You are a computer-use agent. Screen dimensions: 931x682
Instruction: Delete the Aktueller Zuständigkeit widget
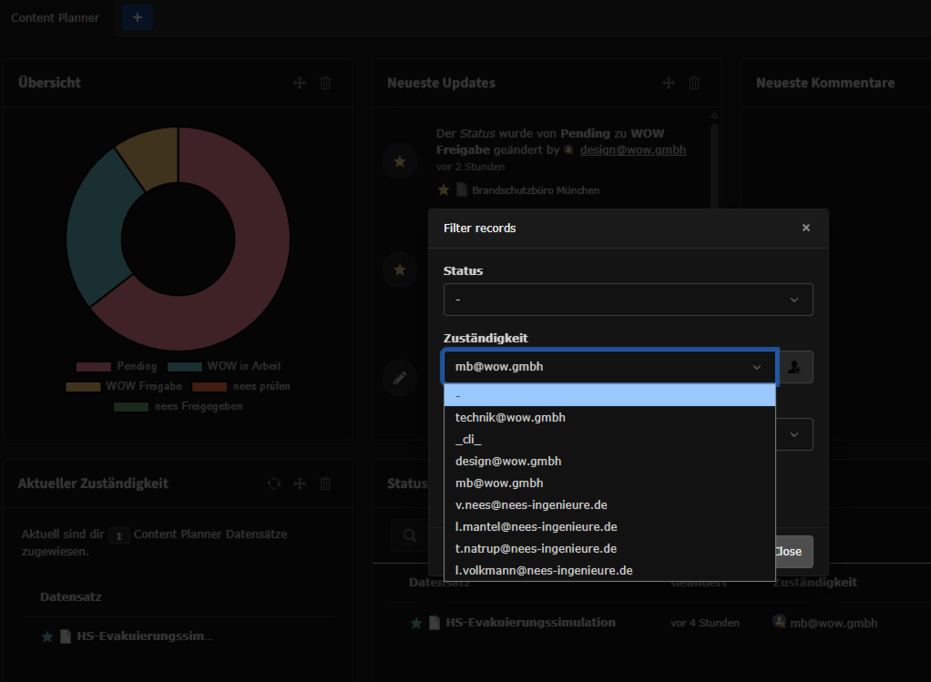pyautogui.click(x=325, y=484)
